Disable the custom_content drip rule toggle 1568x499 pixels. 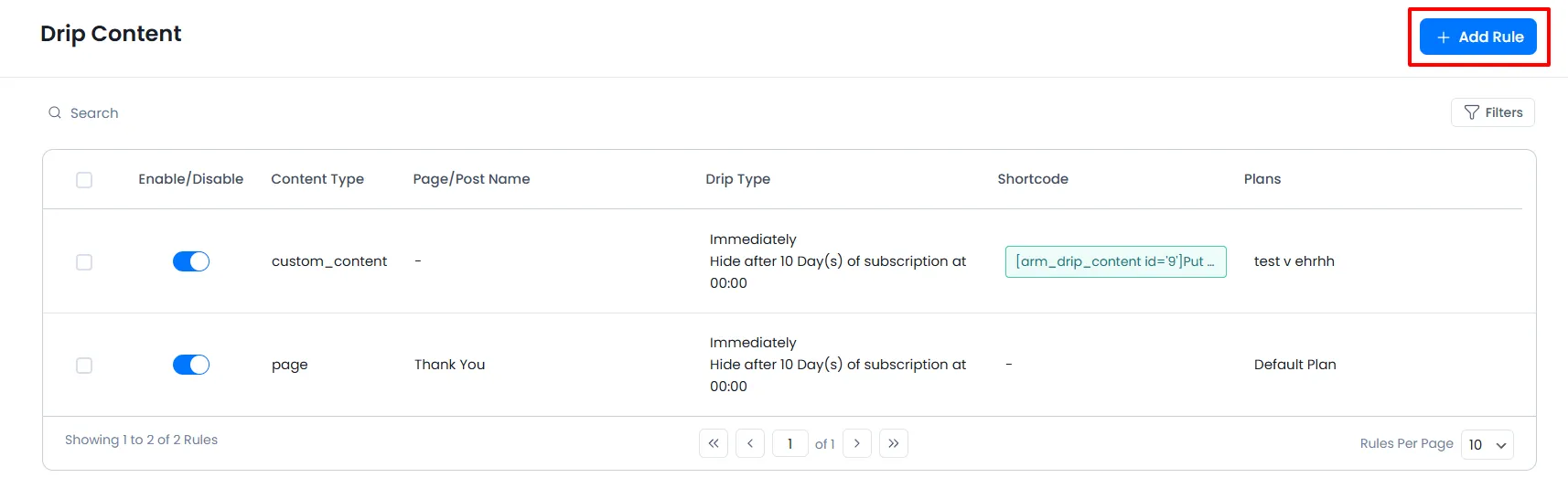[191, 262]
